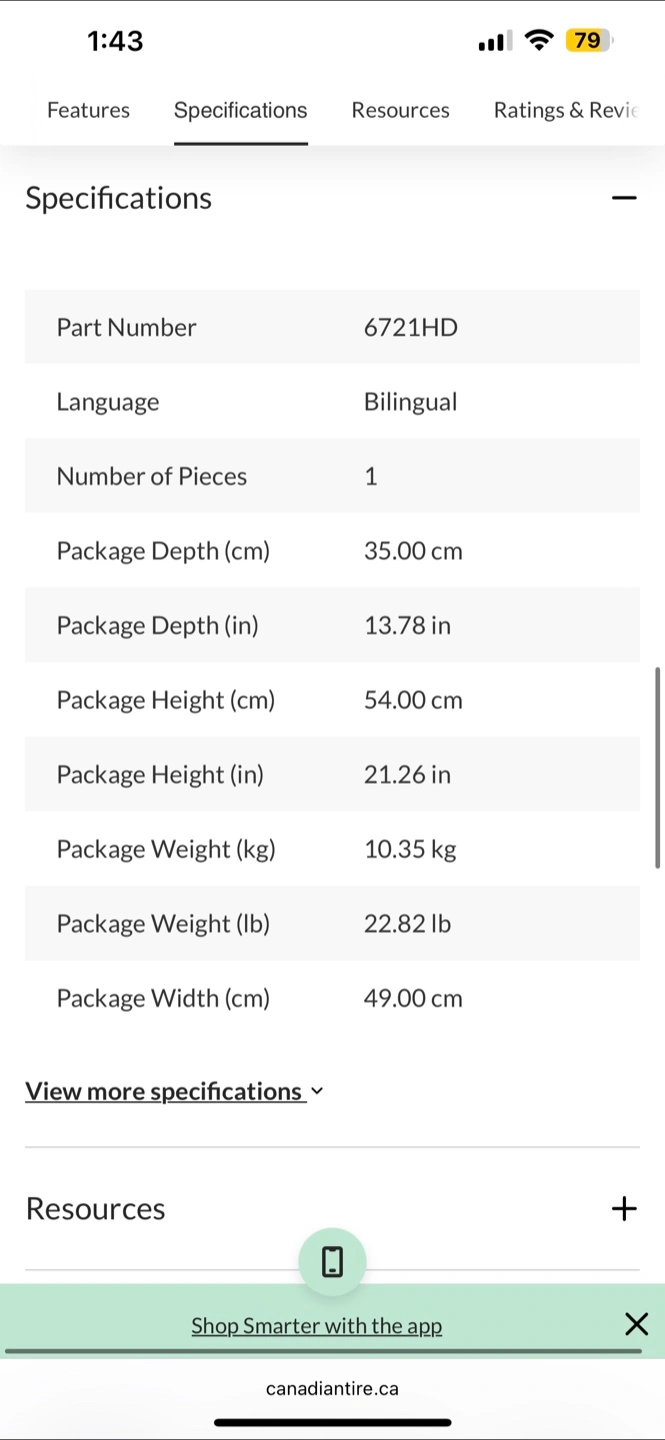Tap the 1:43 clock in status bar

115,41
